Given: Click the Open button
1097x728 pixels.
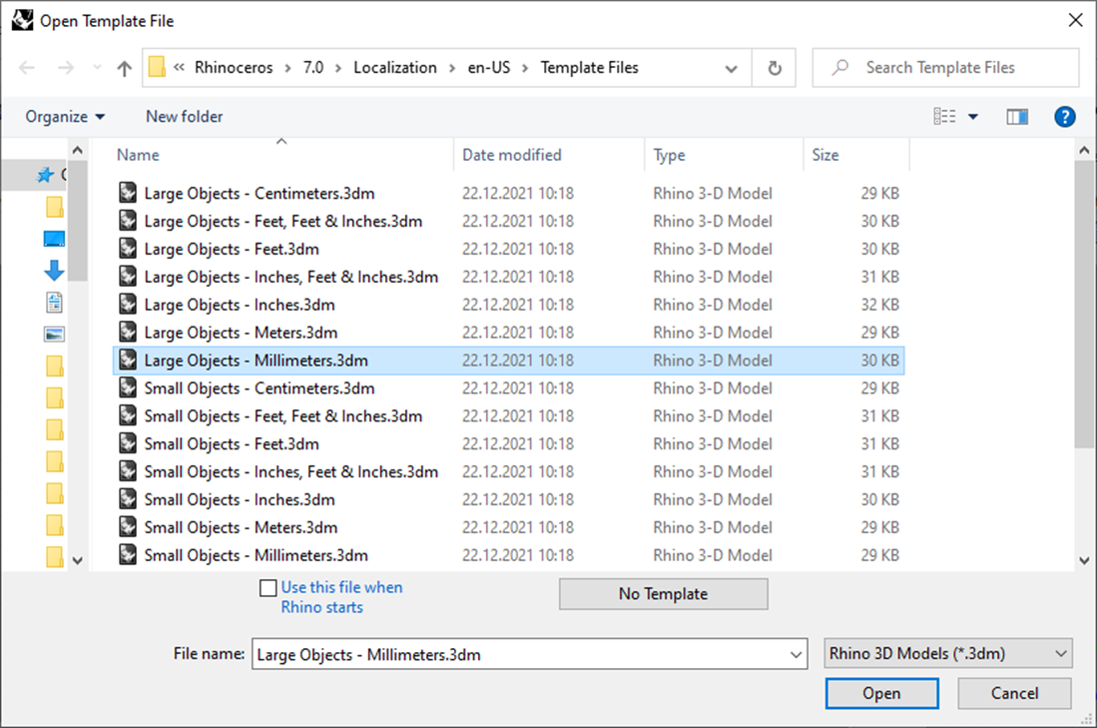Looking at the screenshot, I should [882, 693].
